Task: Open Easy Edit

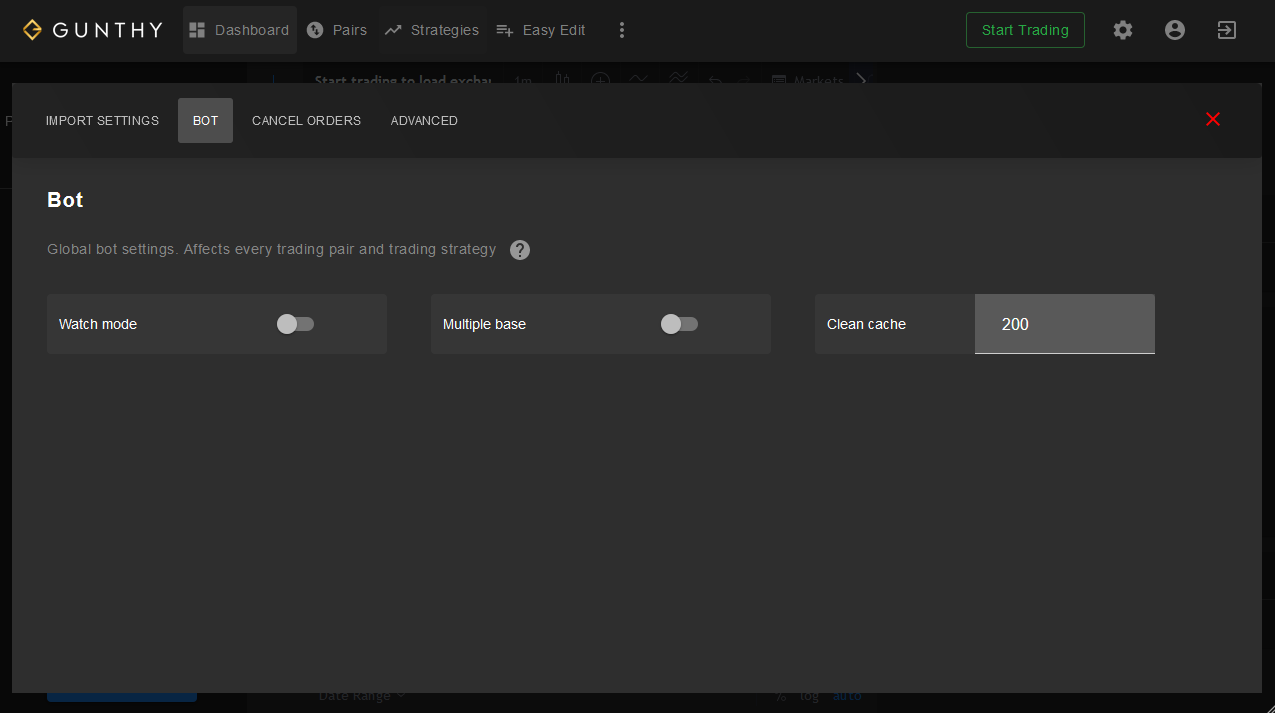Action: pyautogui.click(x=541, y=30)
